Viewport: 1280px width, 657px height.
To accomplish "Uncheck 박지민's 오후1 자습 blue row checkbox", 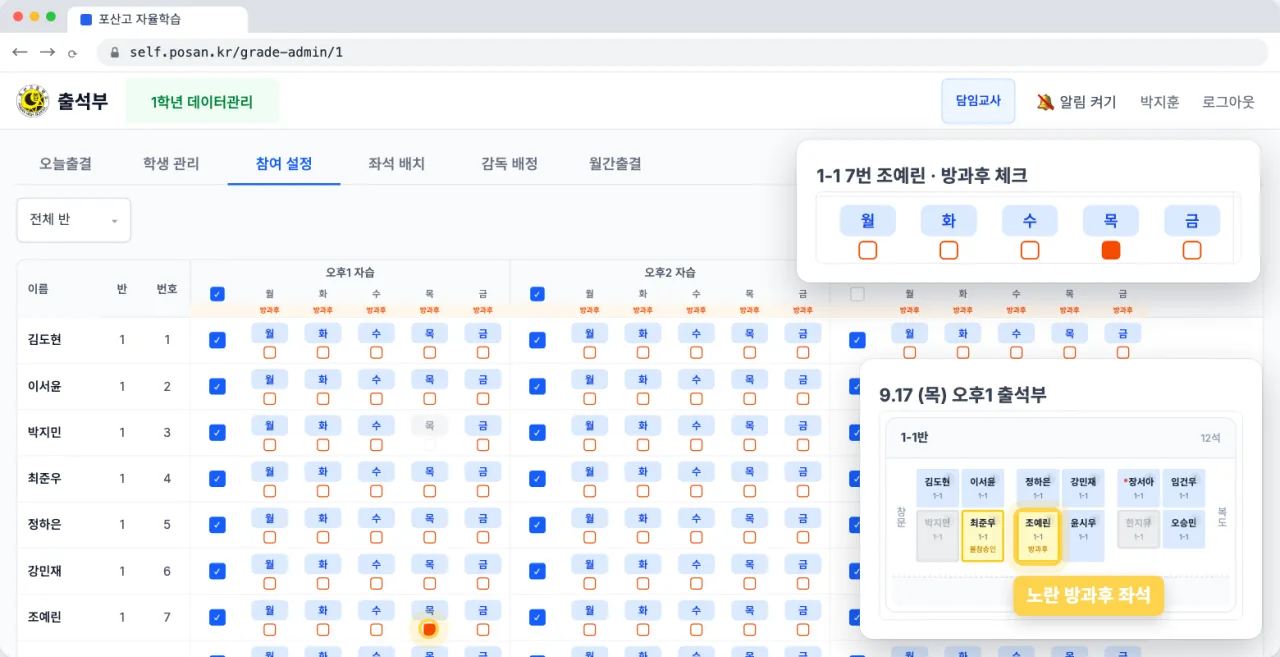I will tap(217, 432).
